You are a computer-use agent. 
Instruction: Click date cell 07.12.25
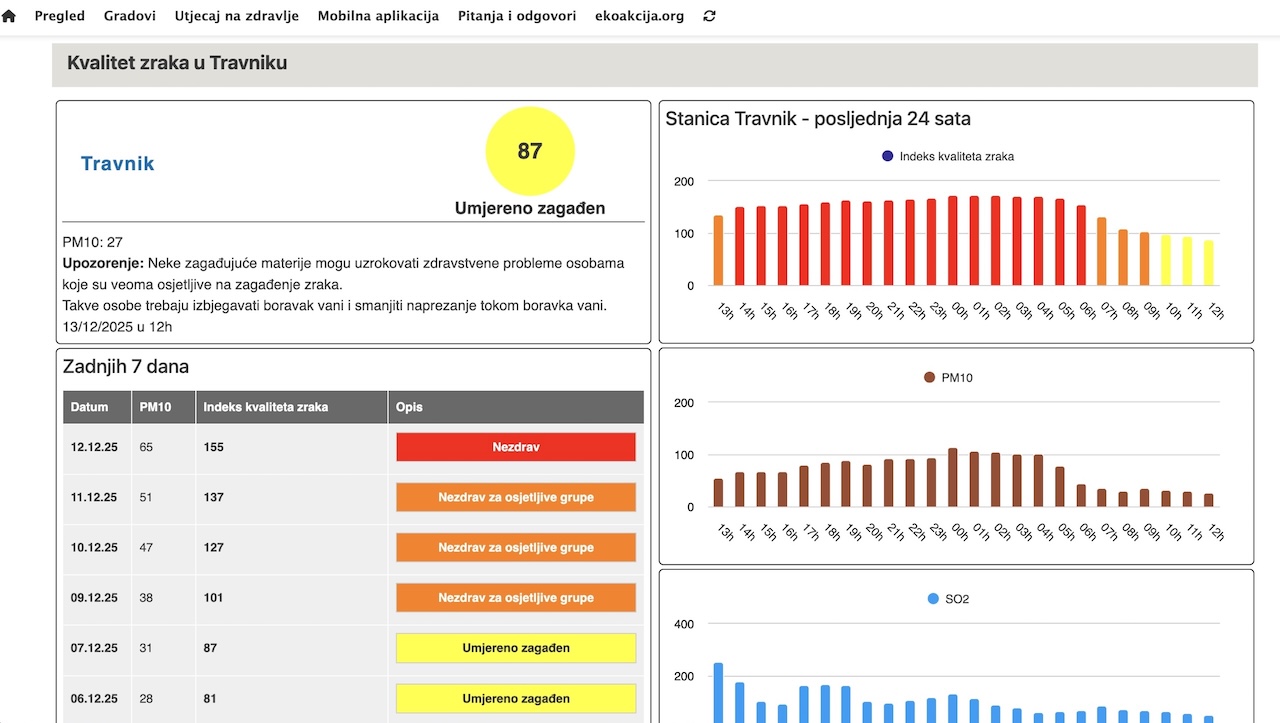click(x=94, y=648)
